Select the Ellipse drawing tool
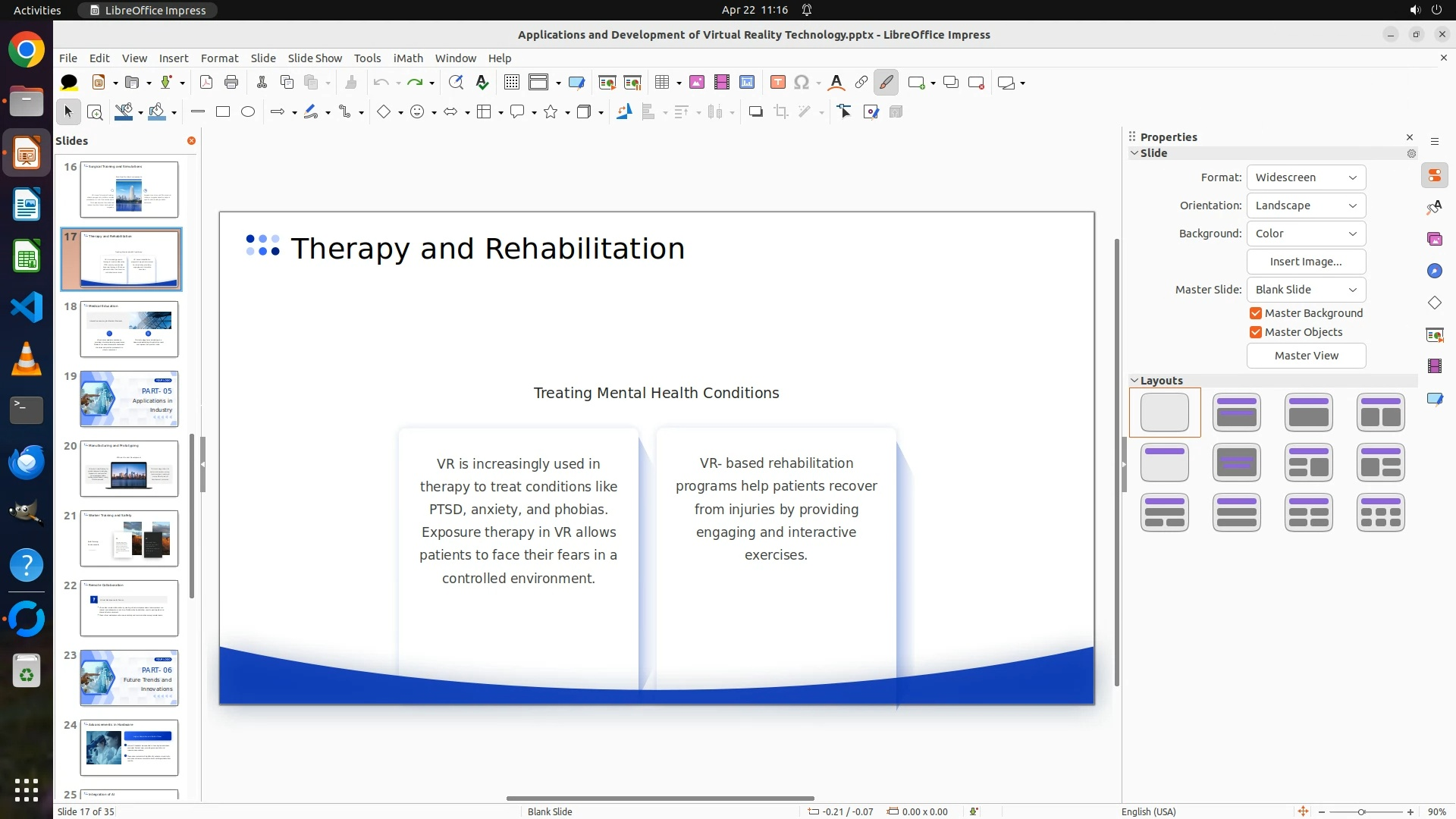 click(x=248, y=112)
